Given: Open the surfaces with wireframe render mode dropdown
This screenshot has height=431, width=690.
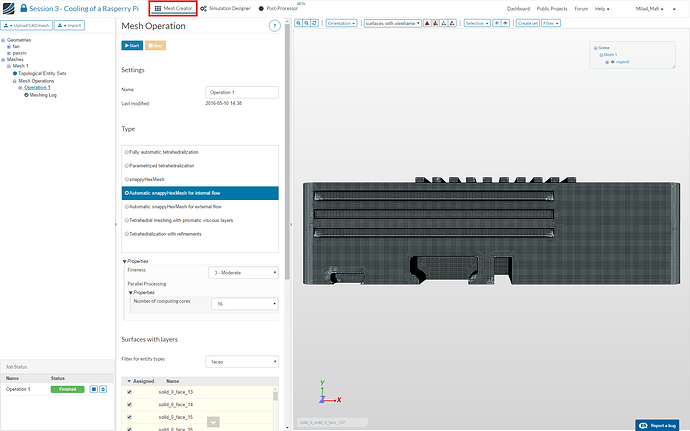Looking at the screenshot, I should pyautogui.click(x=393, y=22).
